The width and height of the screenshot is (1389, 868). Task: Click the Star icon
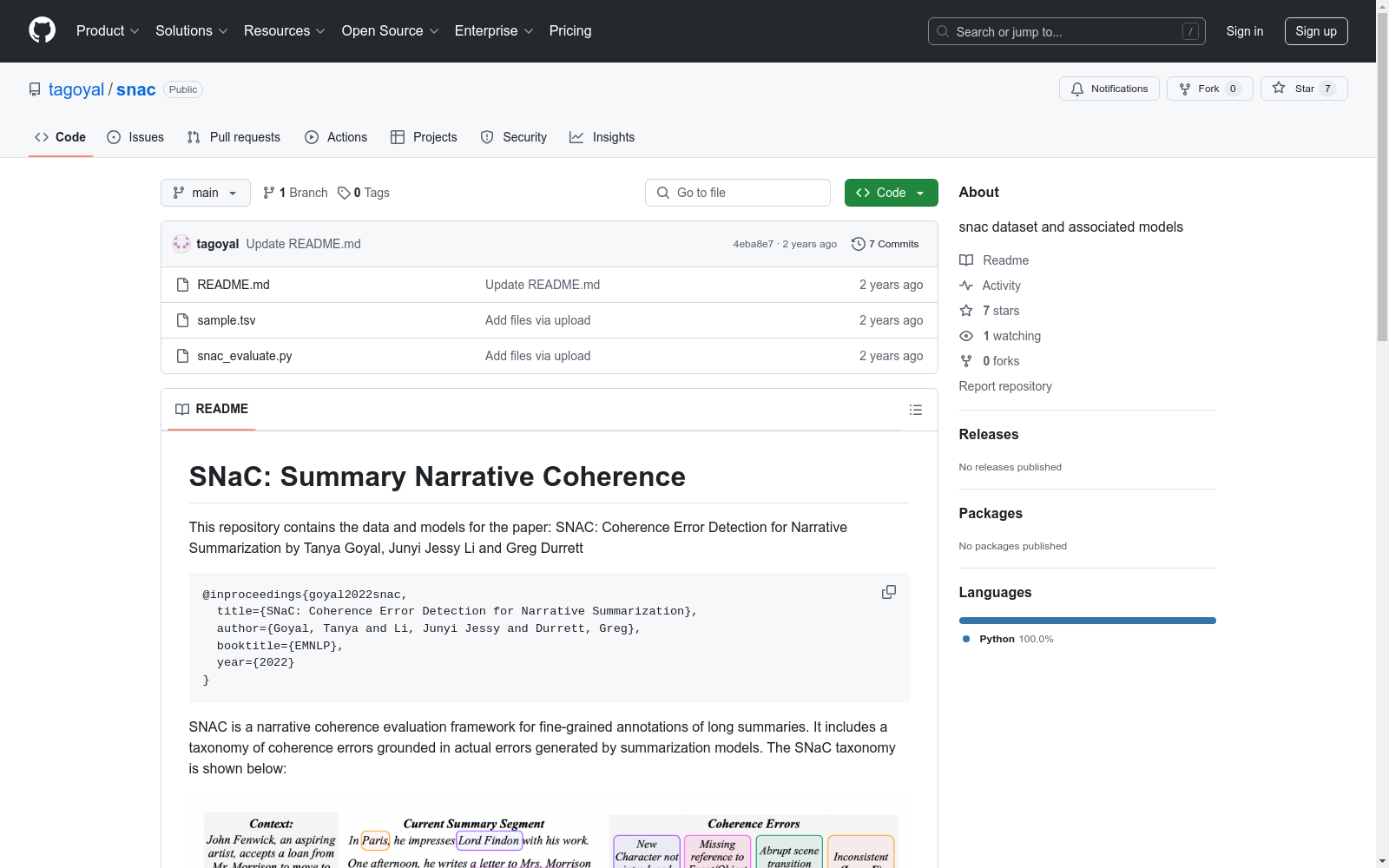click(x=1279, y=88)
